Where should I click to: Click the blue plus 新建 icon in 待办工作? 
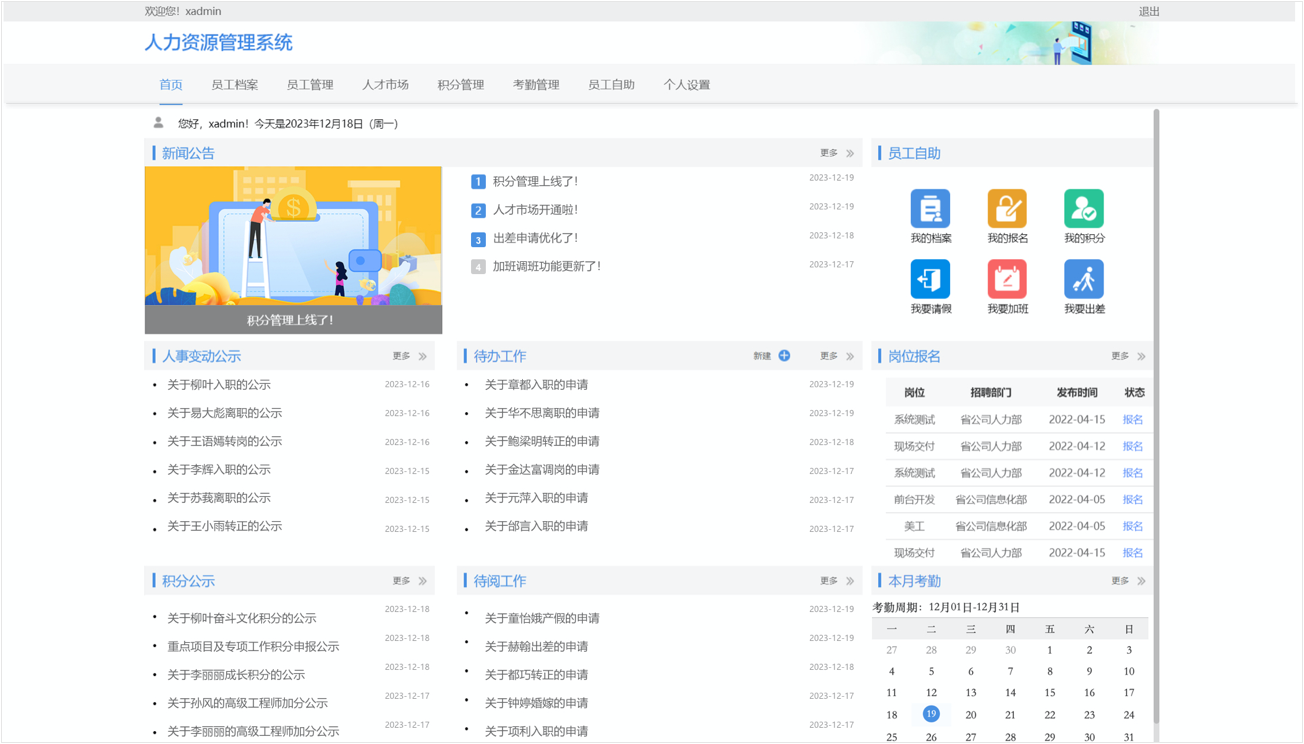pos(784,356)
